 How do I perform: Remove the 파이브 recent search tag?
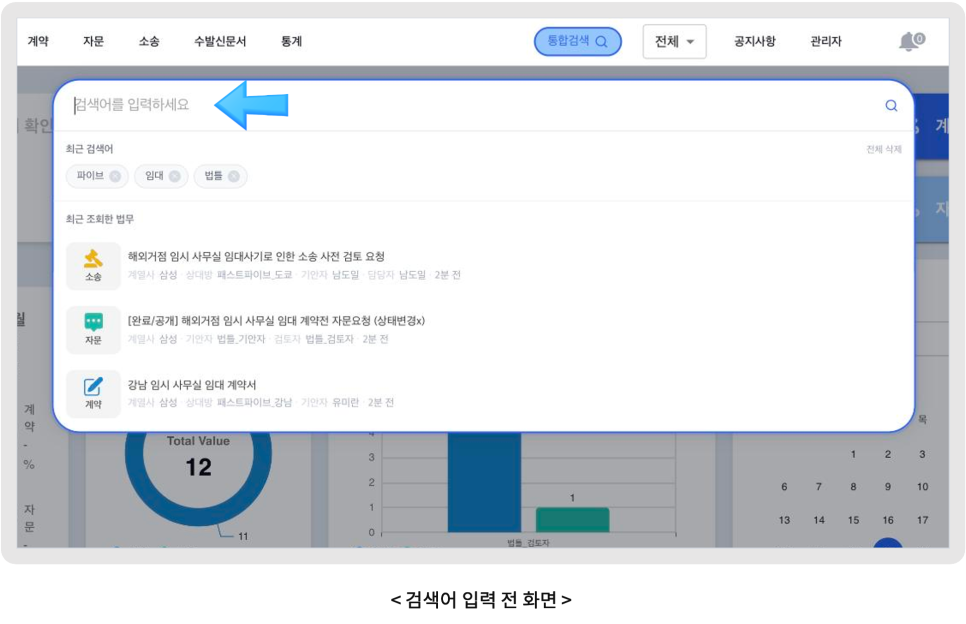(x=115, y=176)
